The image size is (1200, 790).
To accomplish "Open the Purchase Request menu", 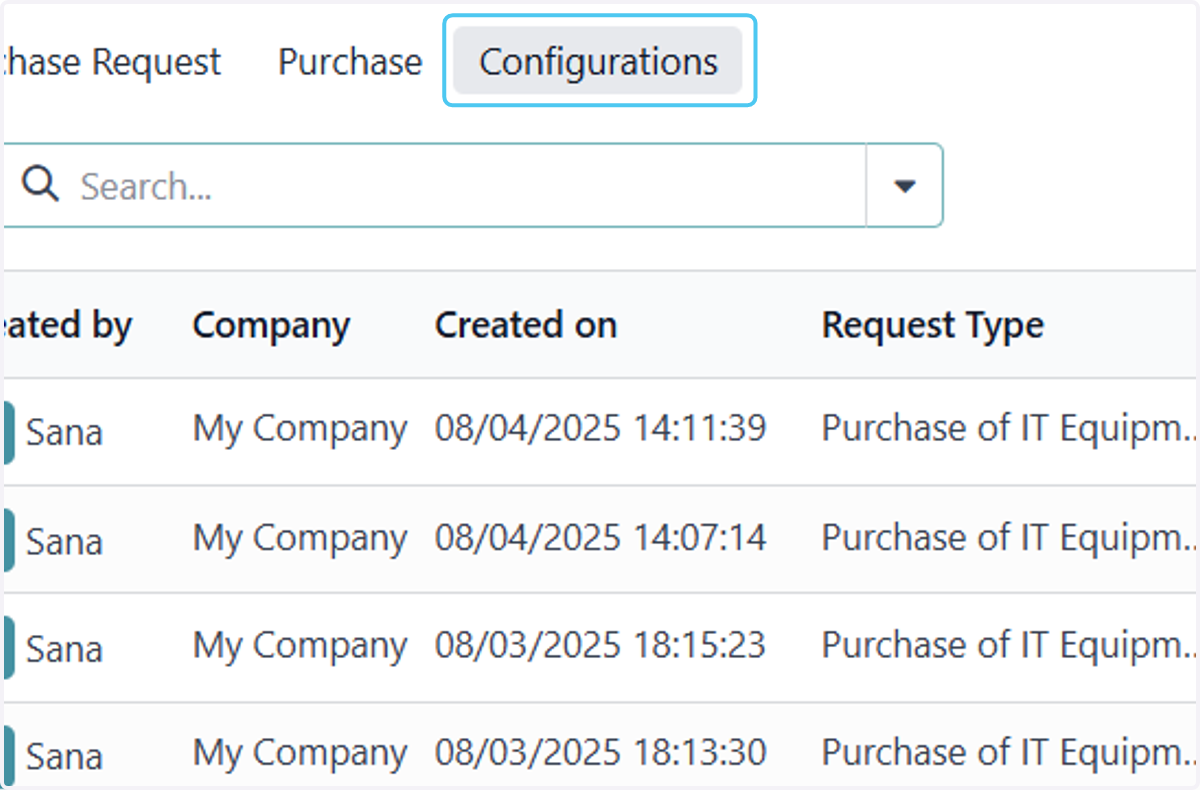I will (x=110, y=61).
